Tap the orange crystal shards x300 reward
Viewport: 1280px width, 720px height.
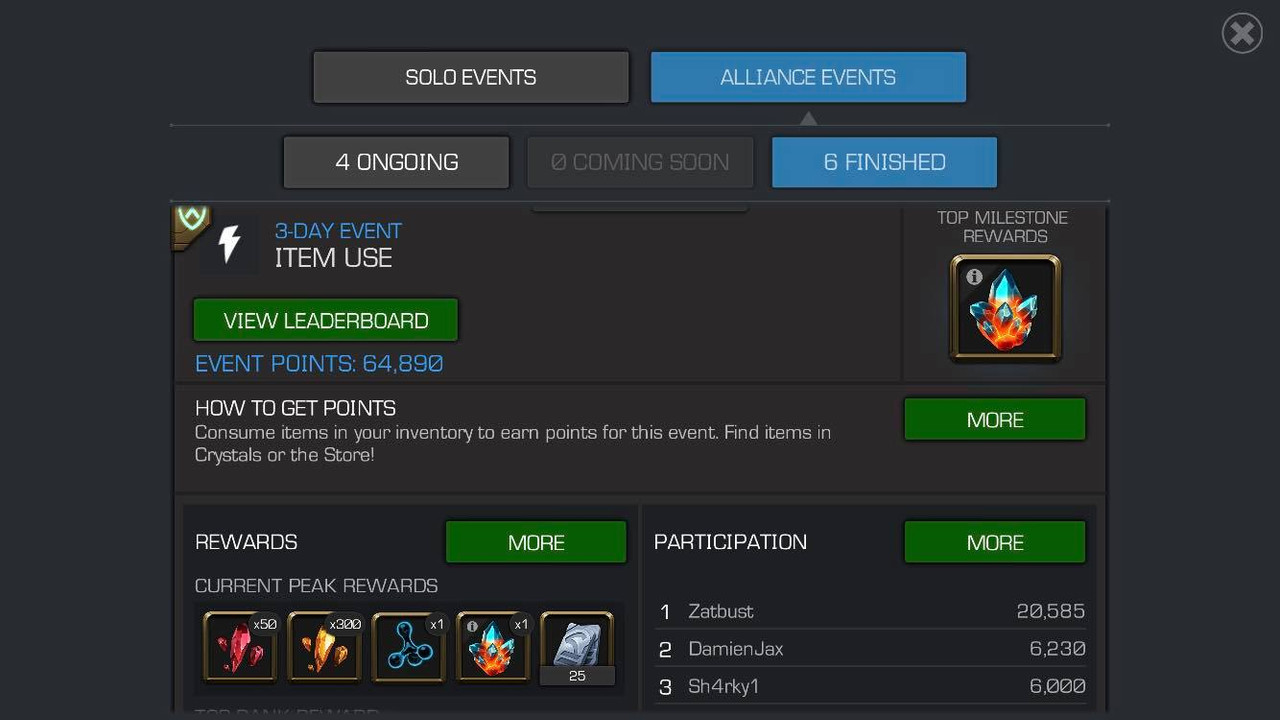[324, 647]
